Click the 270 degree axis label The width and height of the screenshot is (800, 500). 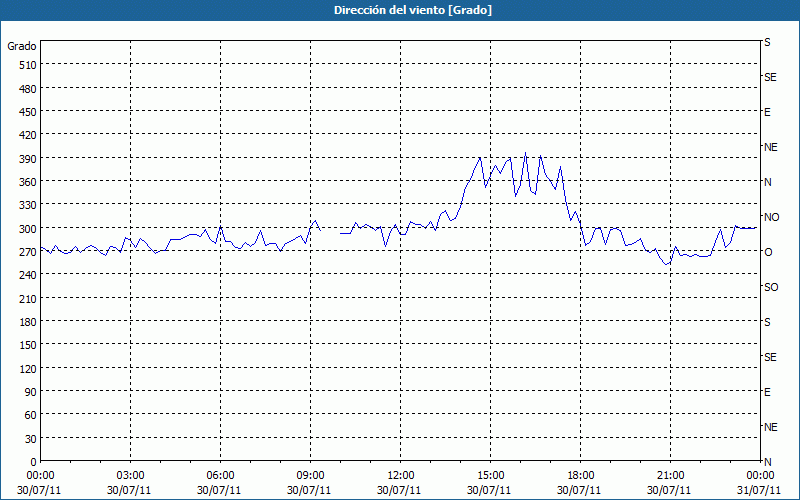pos(28,252)
